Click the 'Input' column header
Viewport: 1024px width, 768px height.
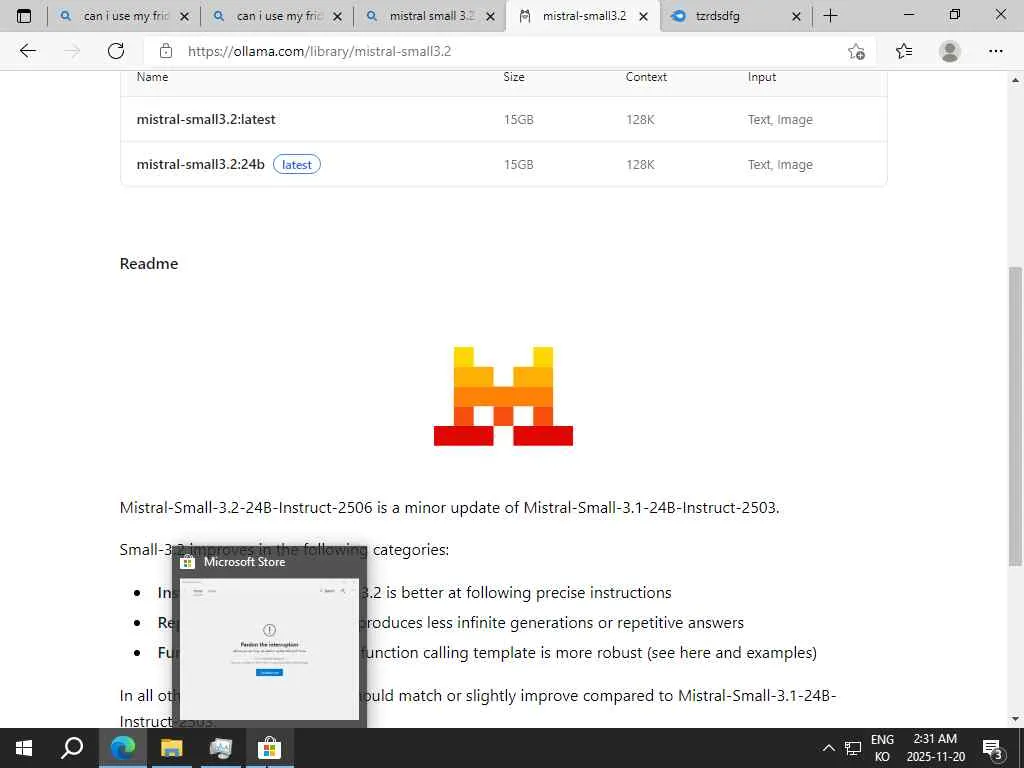(x=761, y=77)
